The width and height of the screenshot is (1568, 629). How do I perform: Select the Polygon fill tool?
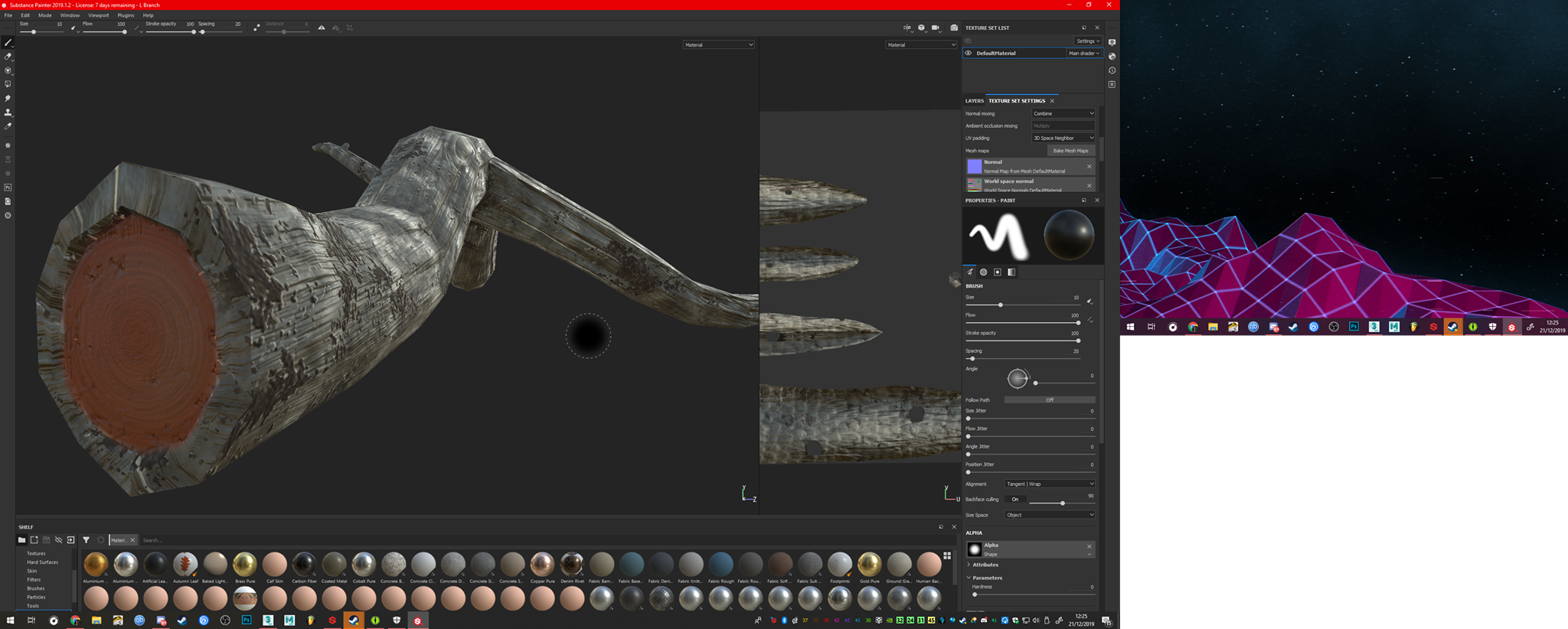(8, 84)
